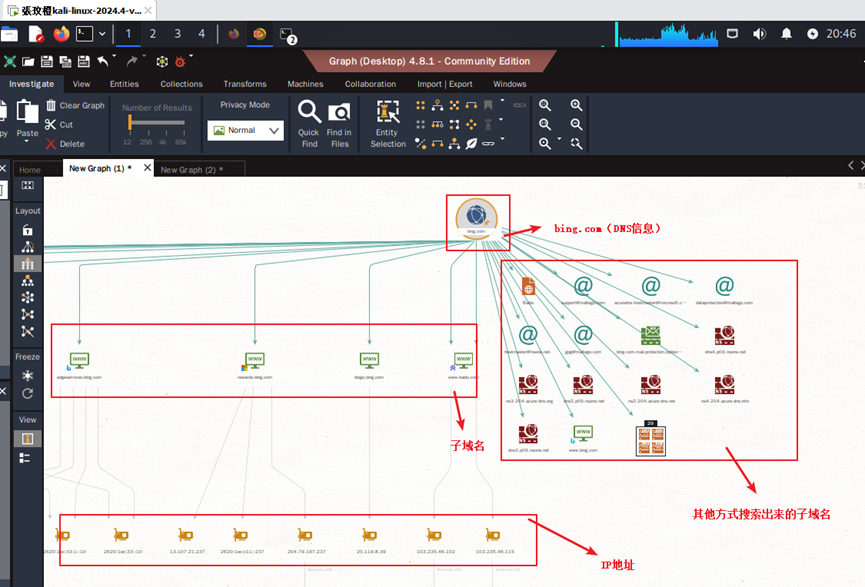Select the blogs.bing.com website entity
This screenshot has height=587, width=865.
tap(369, 360)
